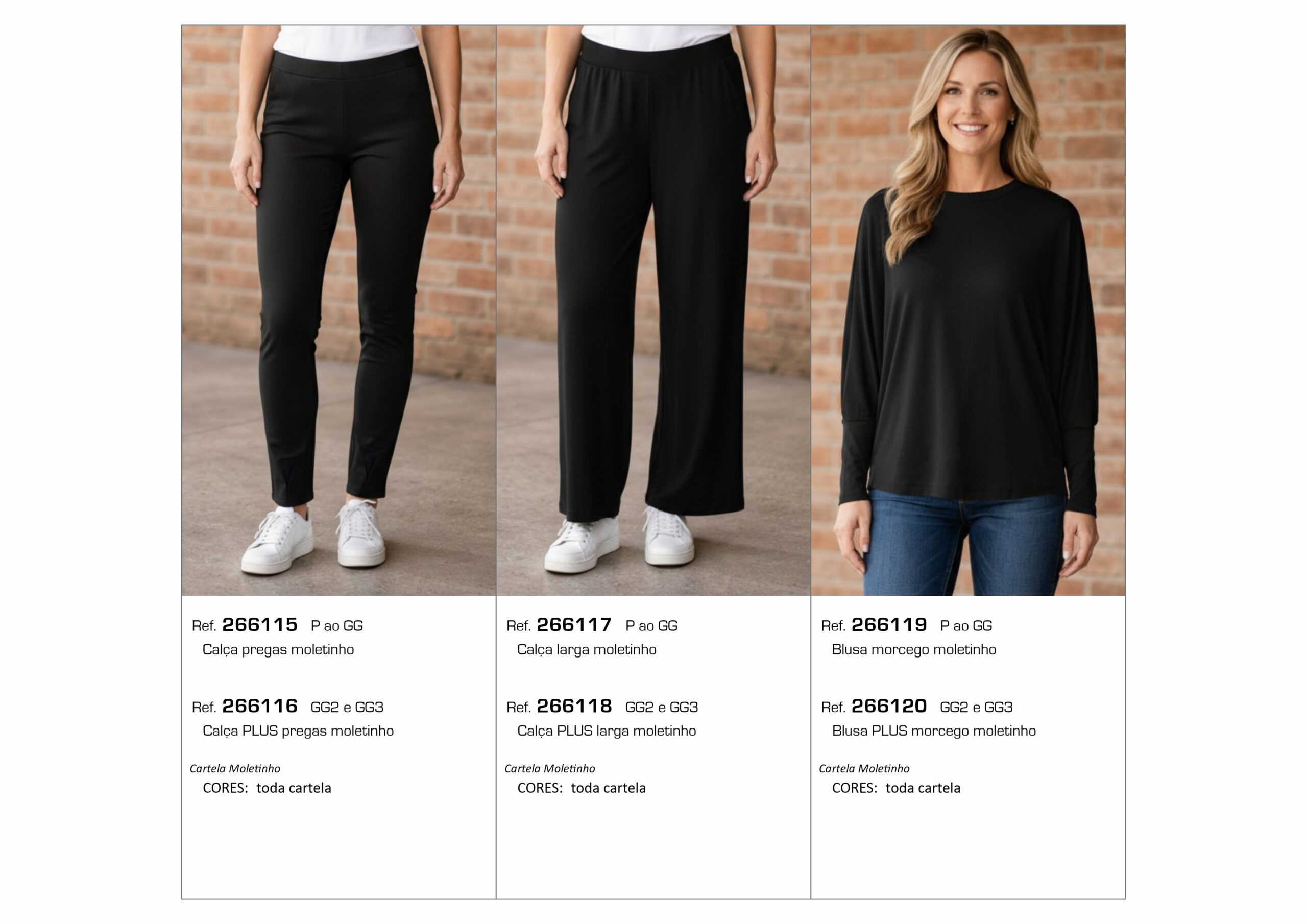The height and width of the screenshot is (924, 1307).
Task: Click 'CORES: toda cartela' in middle column
Action: pyautogui.click(x=582, y=788)
